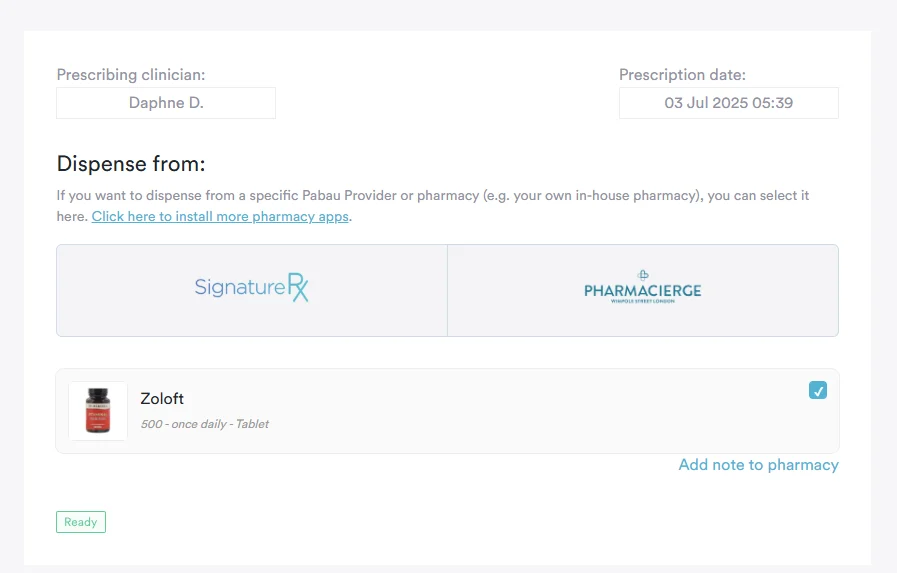Uncheck the Zoloft medication checkbox

pos(818,391)
